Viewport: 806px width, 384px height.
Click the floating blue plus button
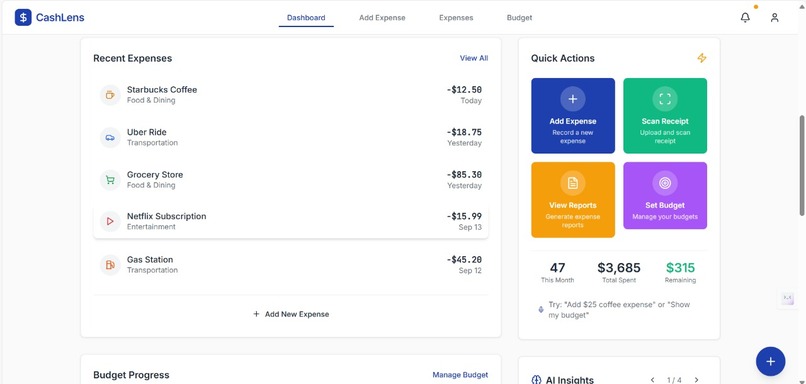770,361
